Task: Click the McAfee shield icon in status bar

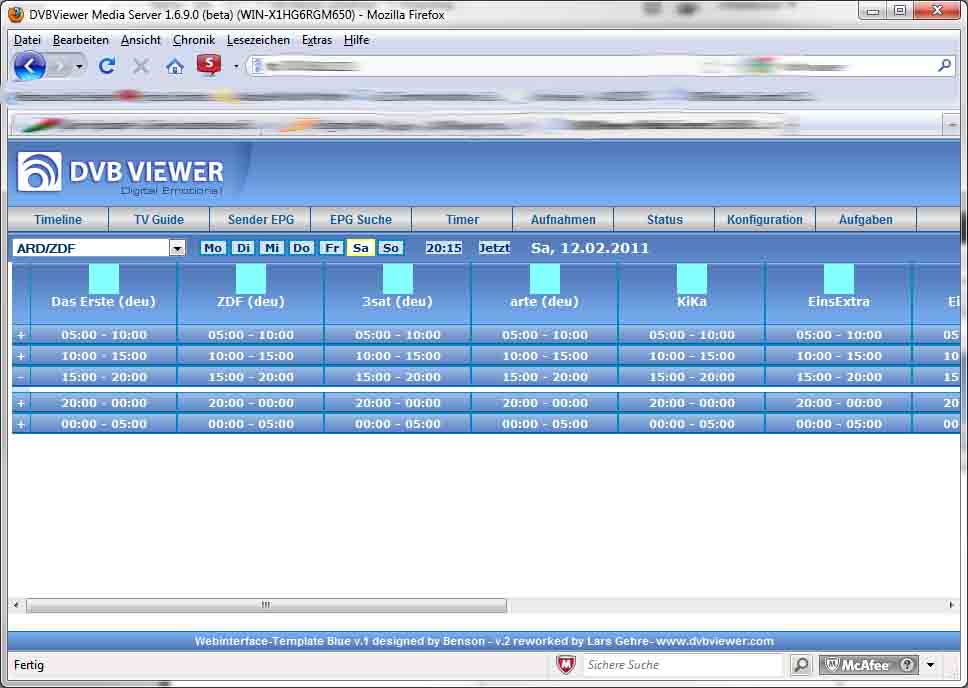Action: click(x=566, y=665)
